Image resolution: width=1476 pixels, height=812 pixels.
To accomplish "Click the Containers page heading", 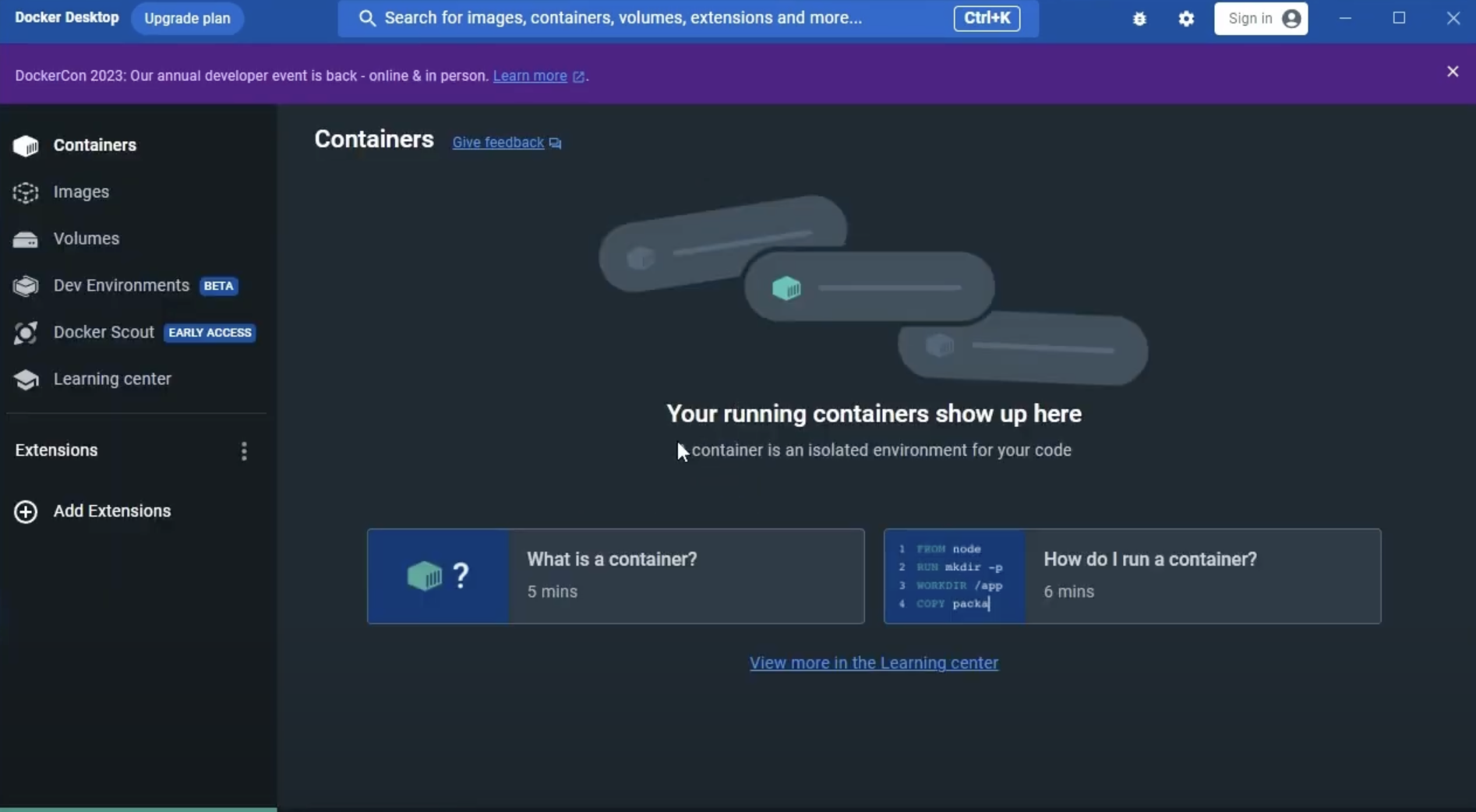I will [x=374, y=139].
